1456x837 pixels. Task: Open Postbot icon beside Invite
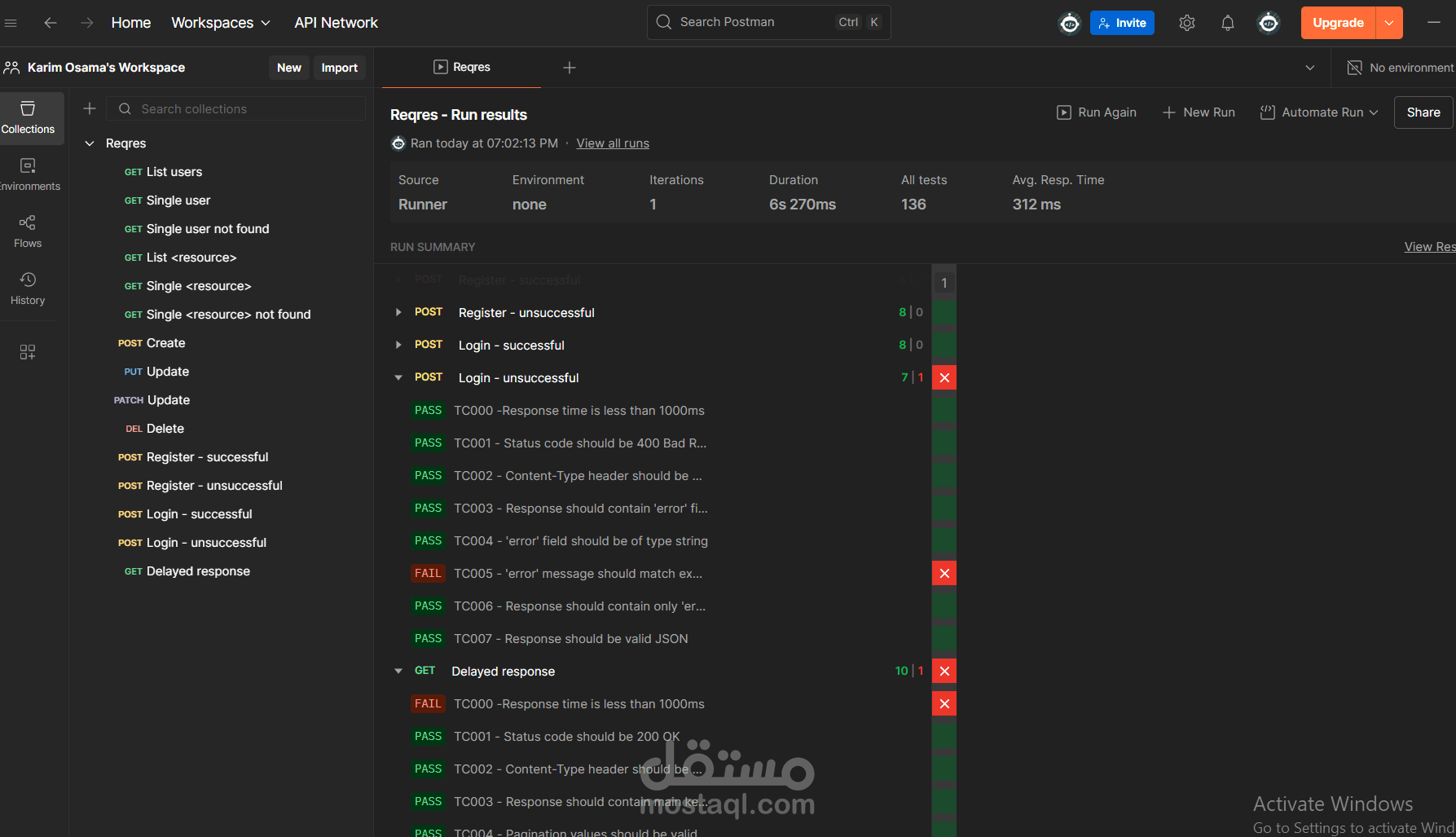click(x=1070, y=23)
